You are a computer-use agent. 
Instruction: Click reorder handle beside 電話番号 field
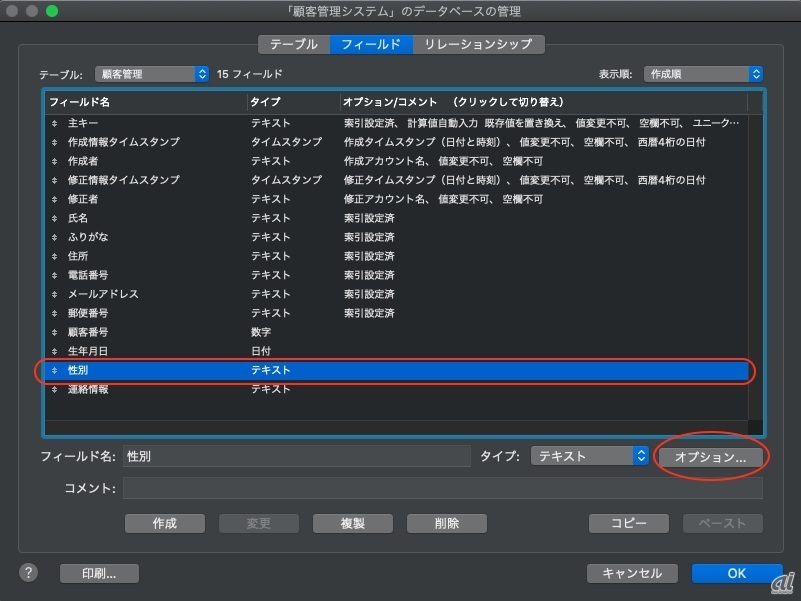tap(56, 275)
